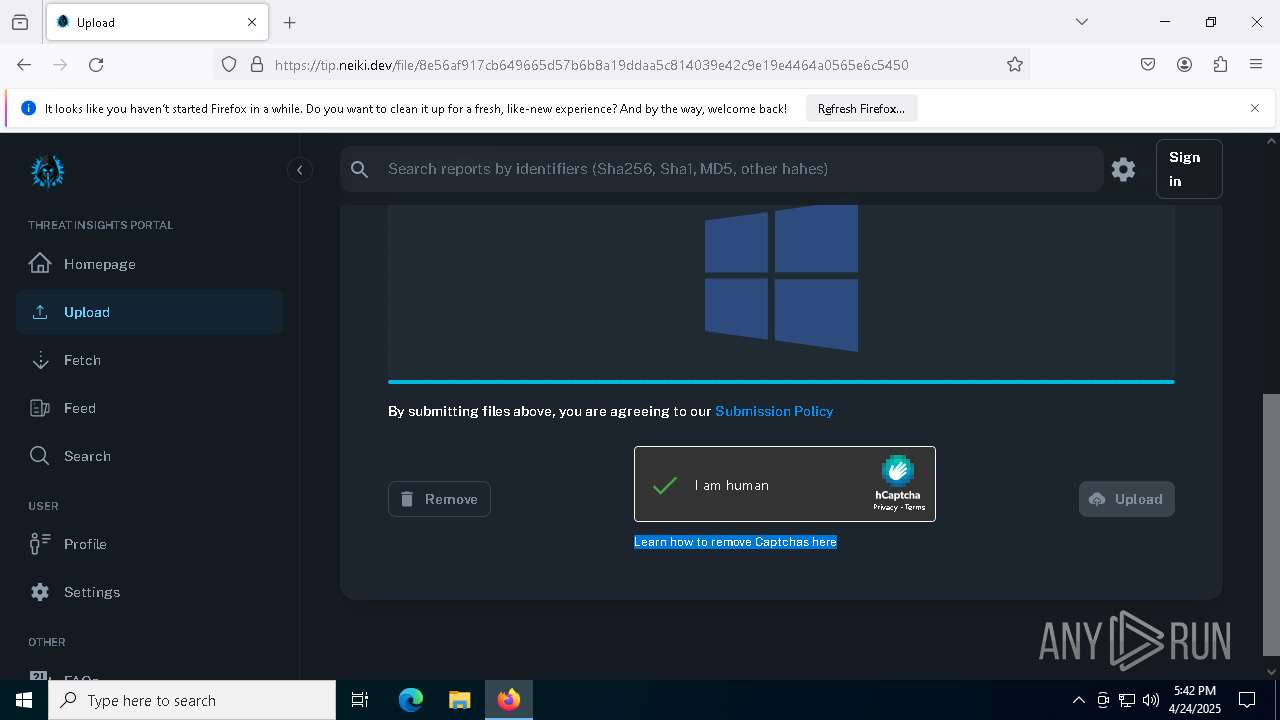This screenshot has width=1280, height=720.
Task: Click the Profile person icon
Action: pyautogui.click(x=40, y=544)
